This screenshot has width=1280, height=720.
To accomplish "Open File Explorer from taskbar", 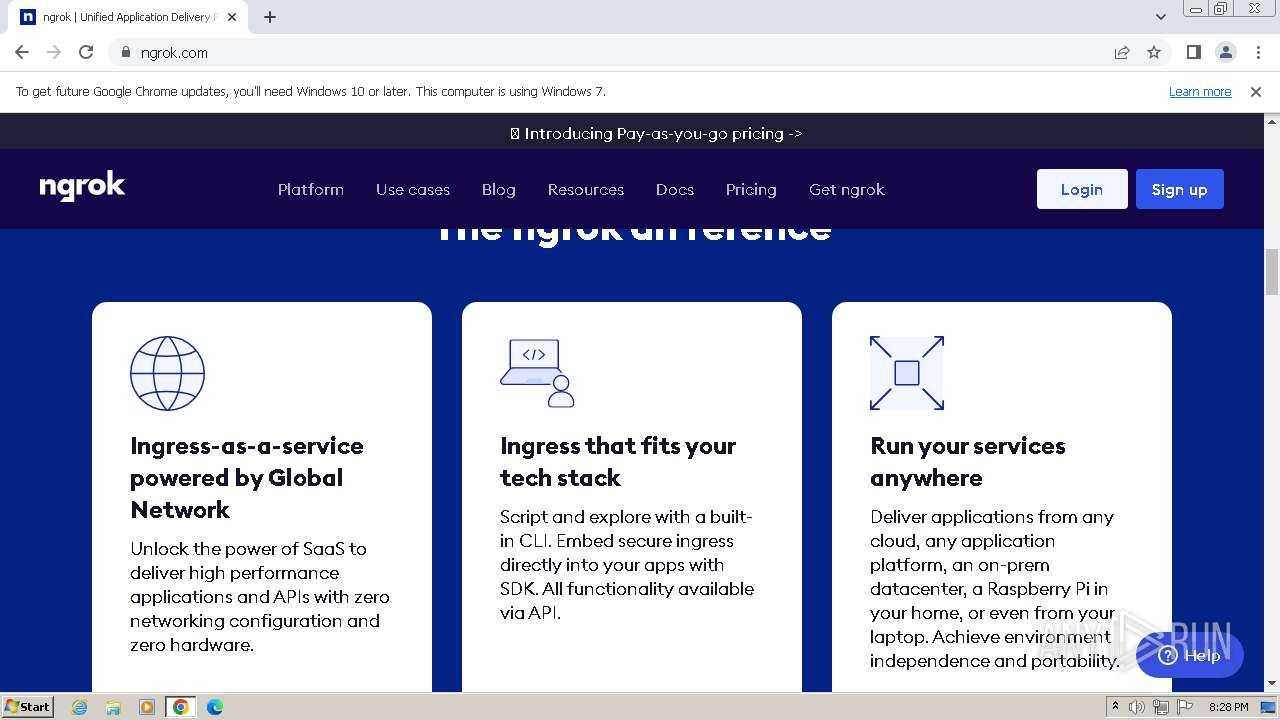I will pos(113,707).
